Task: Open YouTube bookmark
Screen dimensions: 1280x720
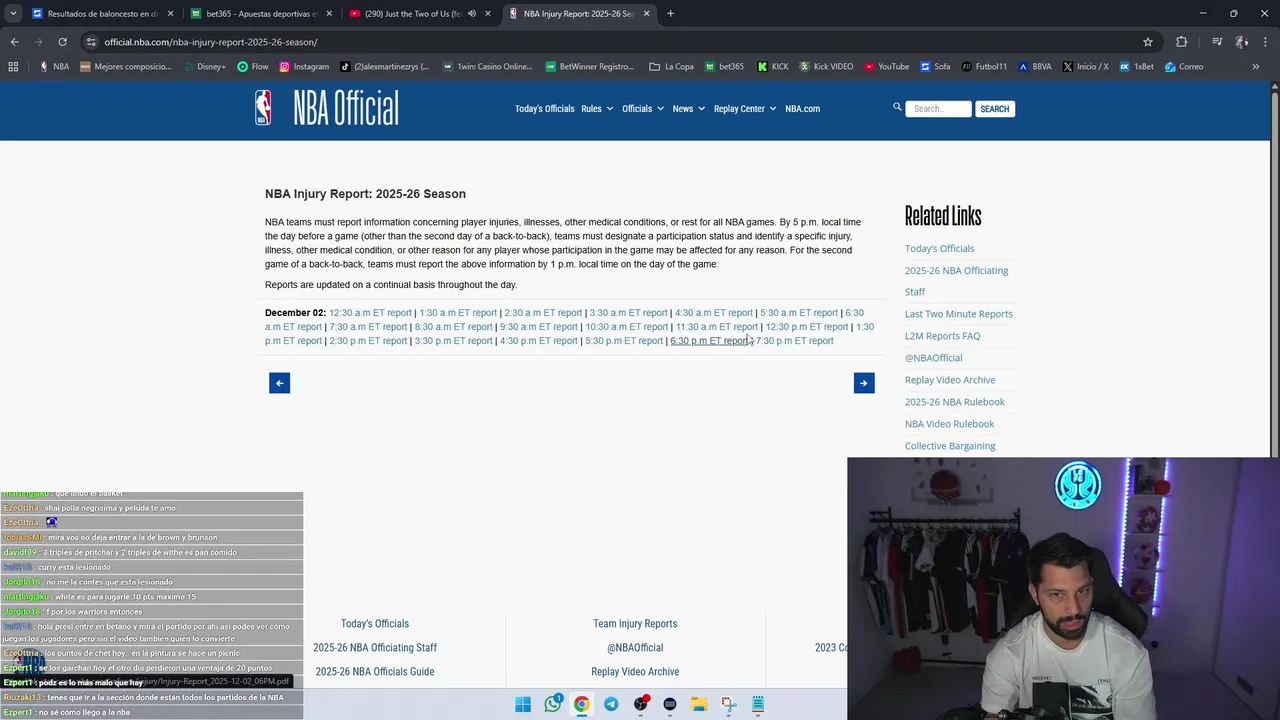Action: [x=887, y=67]
